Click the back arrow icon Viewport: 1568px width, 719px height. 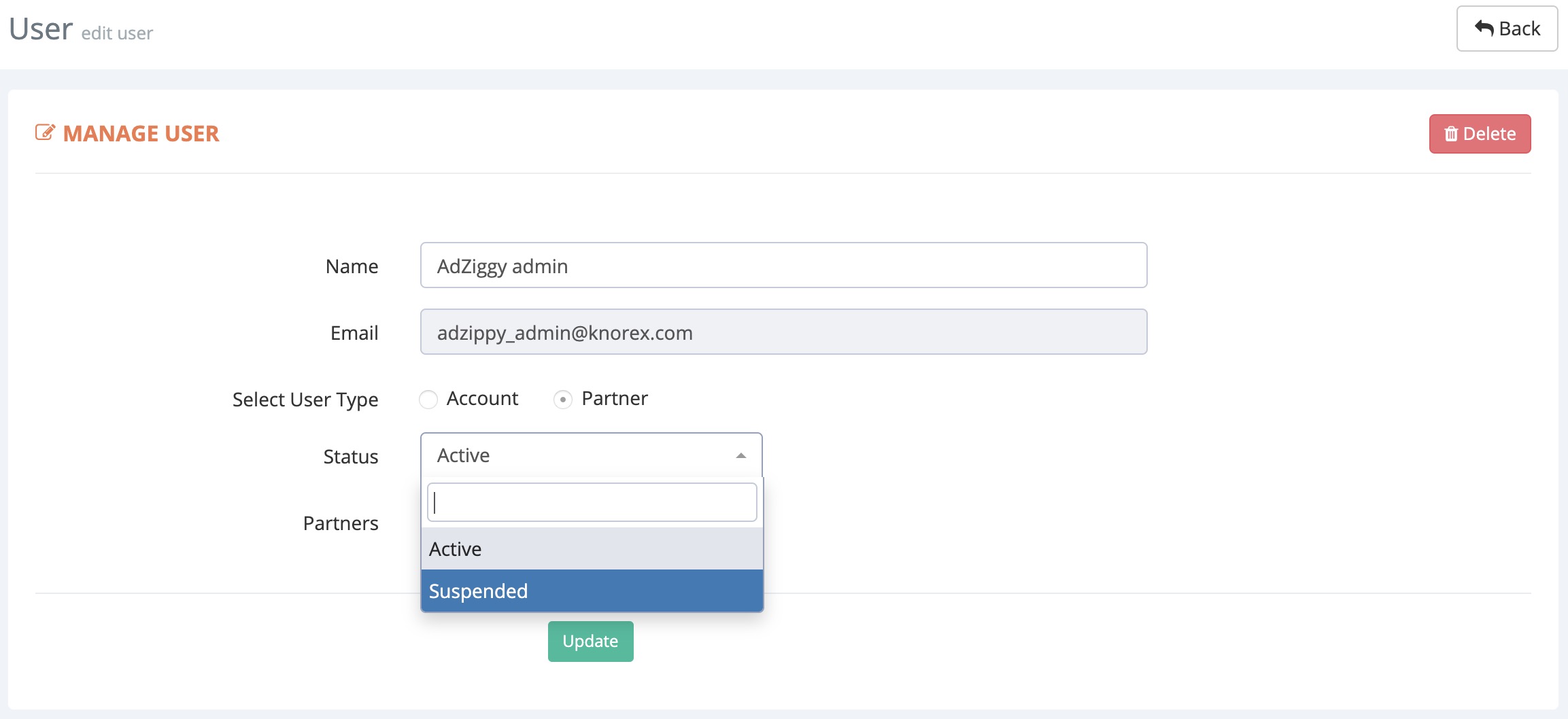pos(1484,29)
